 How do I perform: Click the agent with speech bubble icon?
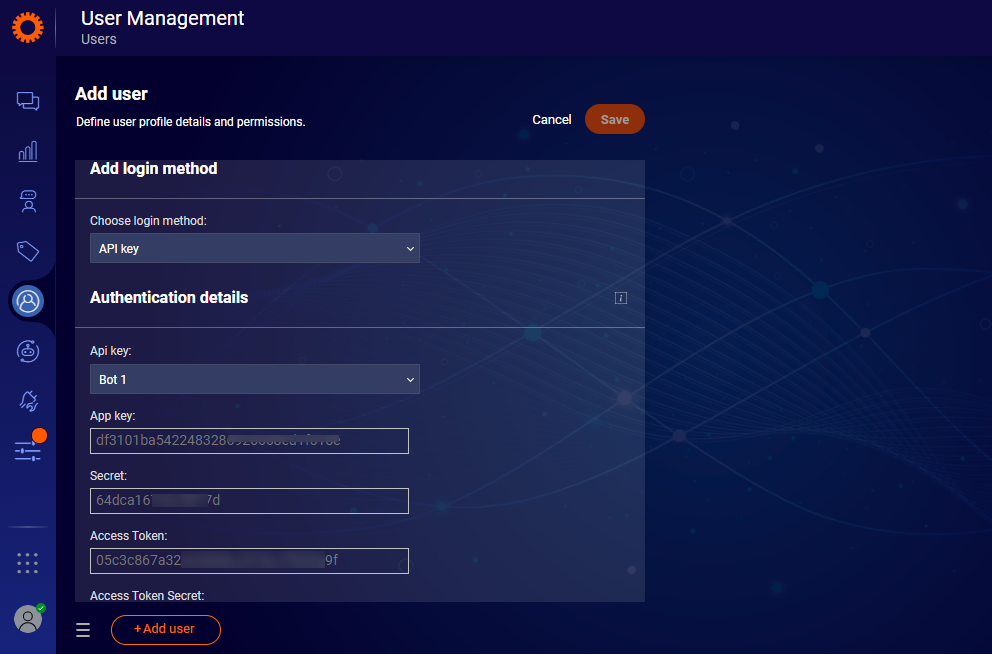28,201
